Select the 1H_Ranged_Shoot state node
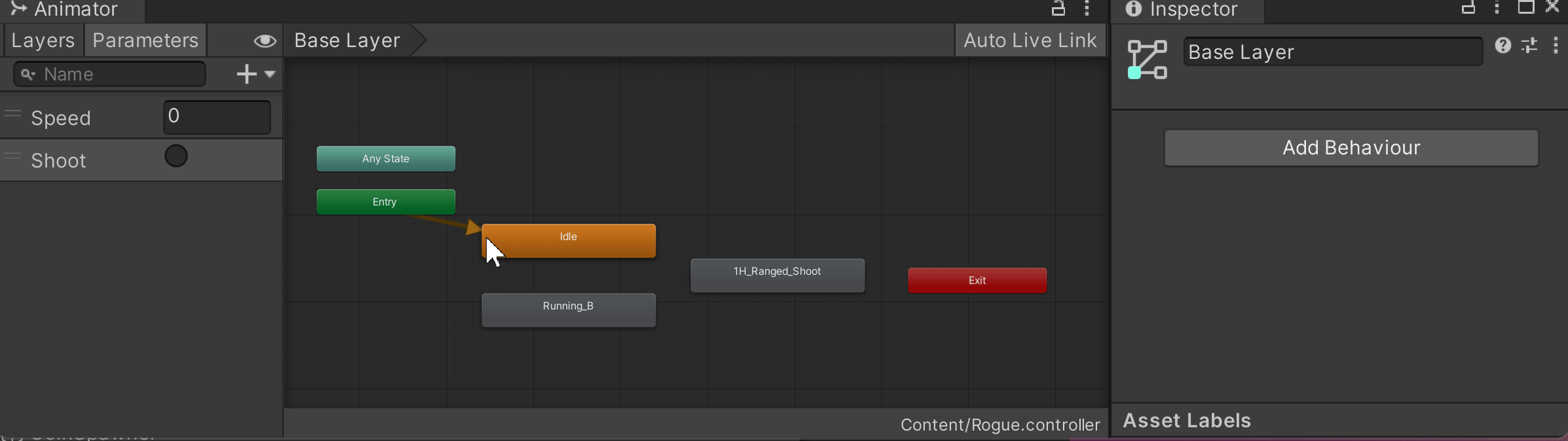Image resolution: width=1568 pixels, height=441 pixels. (x=777, y=275)
